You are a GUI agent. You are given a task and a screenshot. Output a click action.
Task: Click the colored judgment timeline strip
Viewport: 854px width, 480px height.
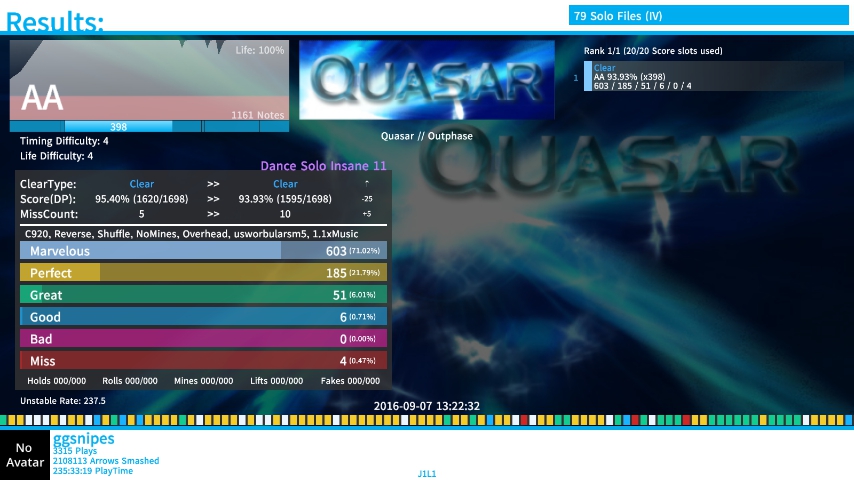click(426, 420)
